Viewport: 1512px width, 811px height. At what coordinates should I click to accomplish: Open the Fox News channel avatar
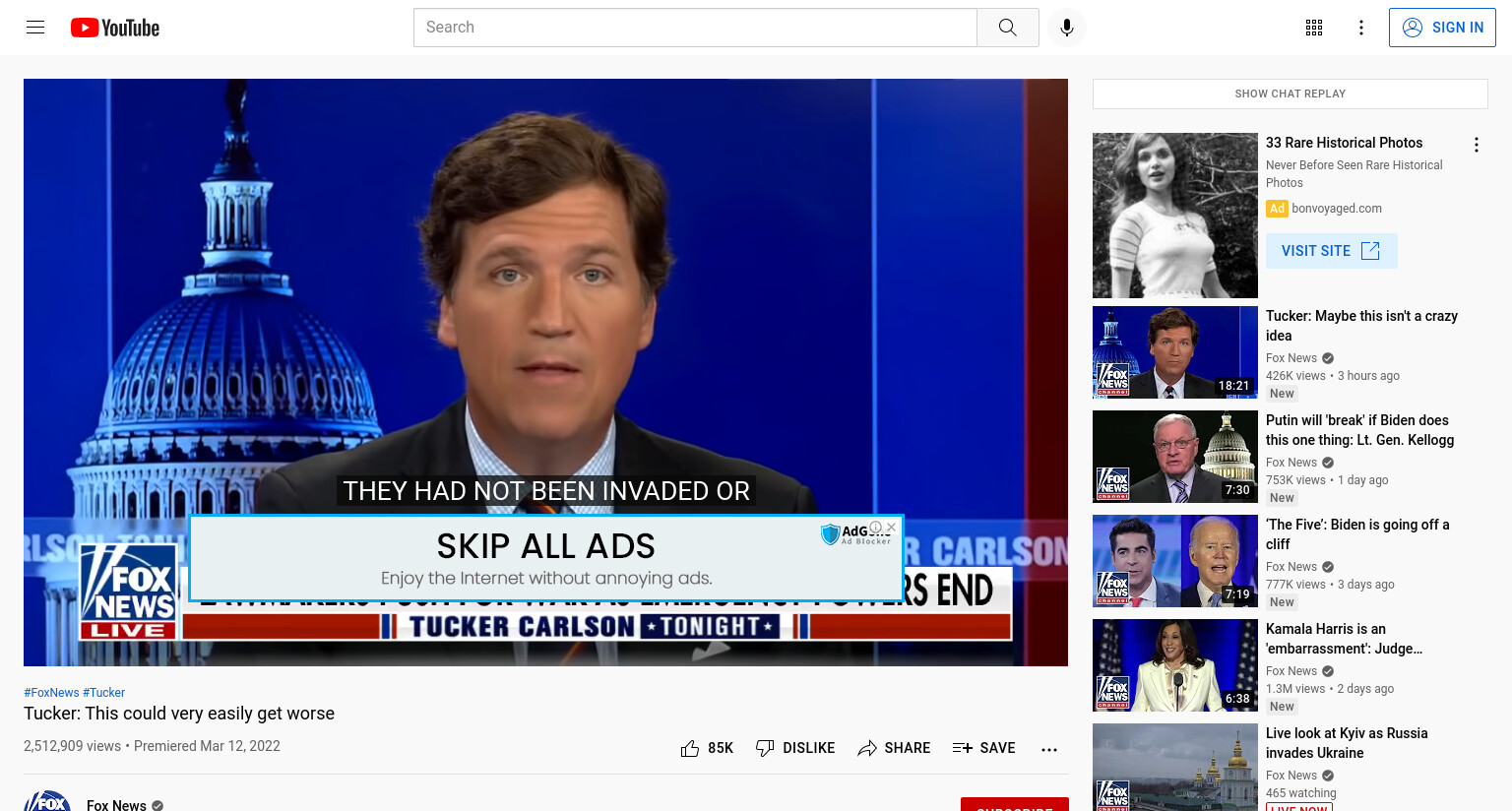coord(47,801)
